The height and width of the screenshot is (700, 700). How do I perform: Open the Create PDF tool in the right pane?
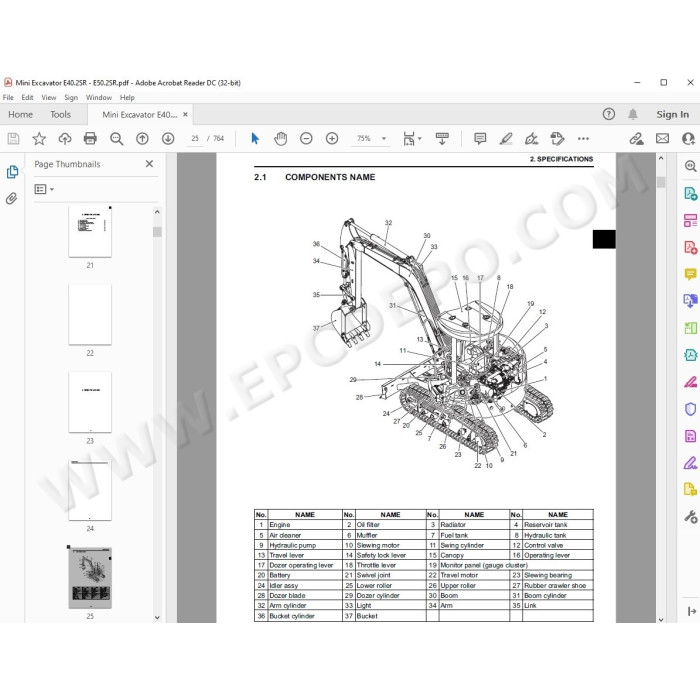(691, 247)
